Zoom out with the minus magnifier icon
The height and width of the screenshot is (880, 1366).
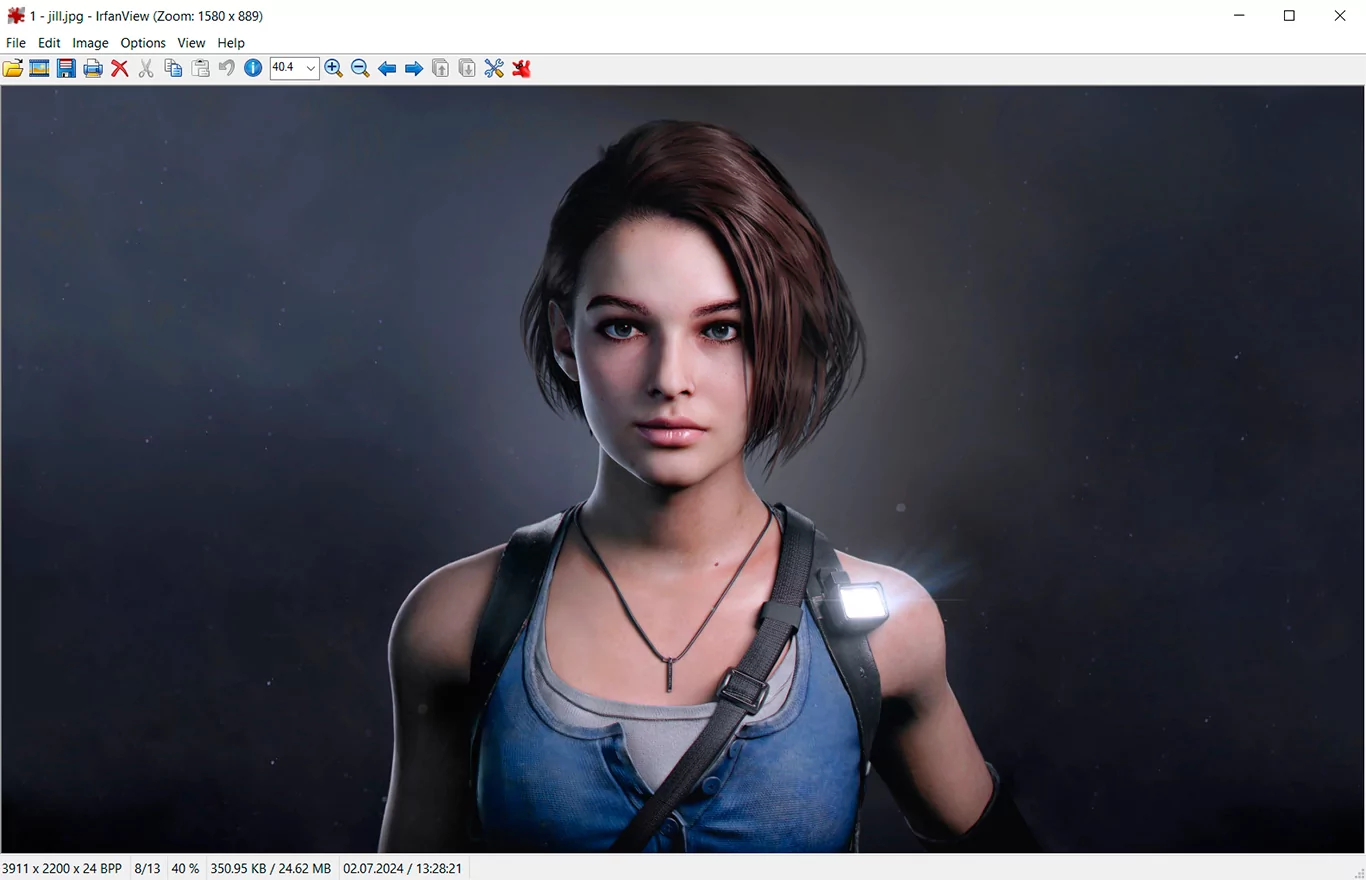pos(360,68)
